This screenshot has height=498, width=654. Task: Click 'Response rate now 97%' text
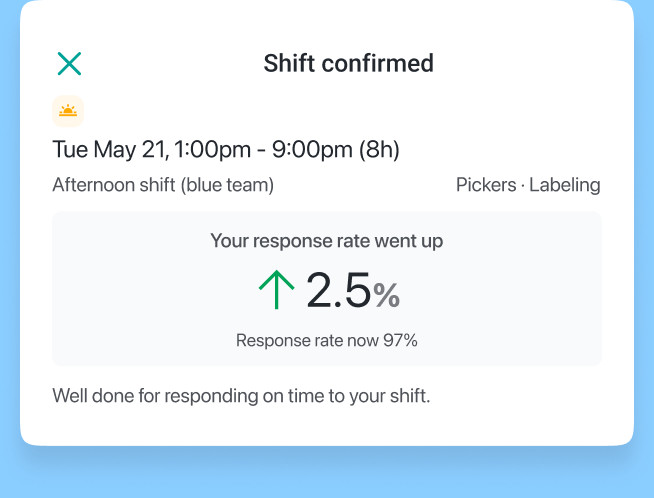tap(326, 340)
